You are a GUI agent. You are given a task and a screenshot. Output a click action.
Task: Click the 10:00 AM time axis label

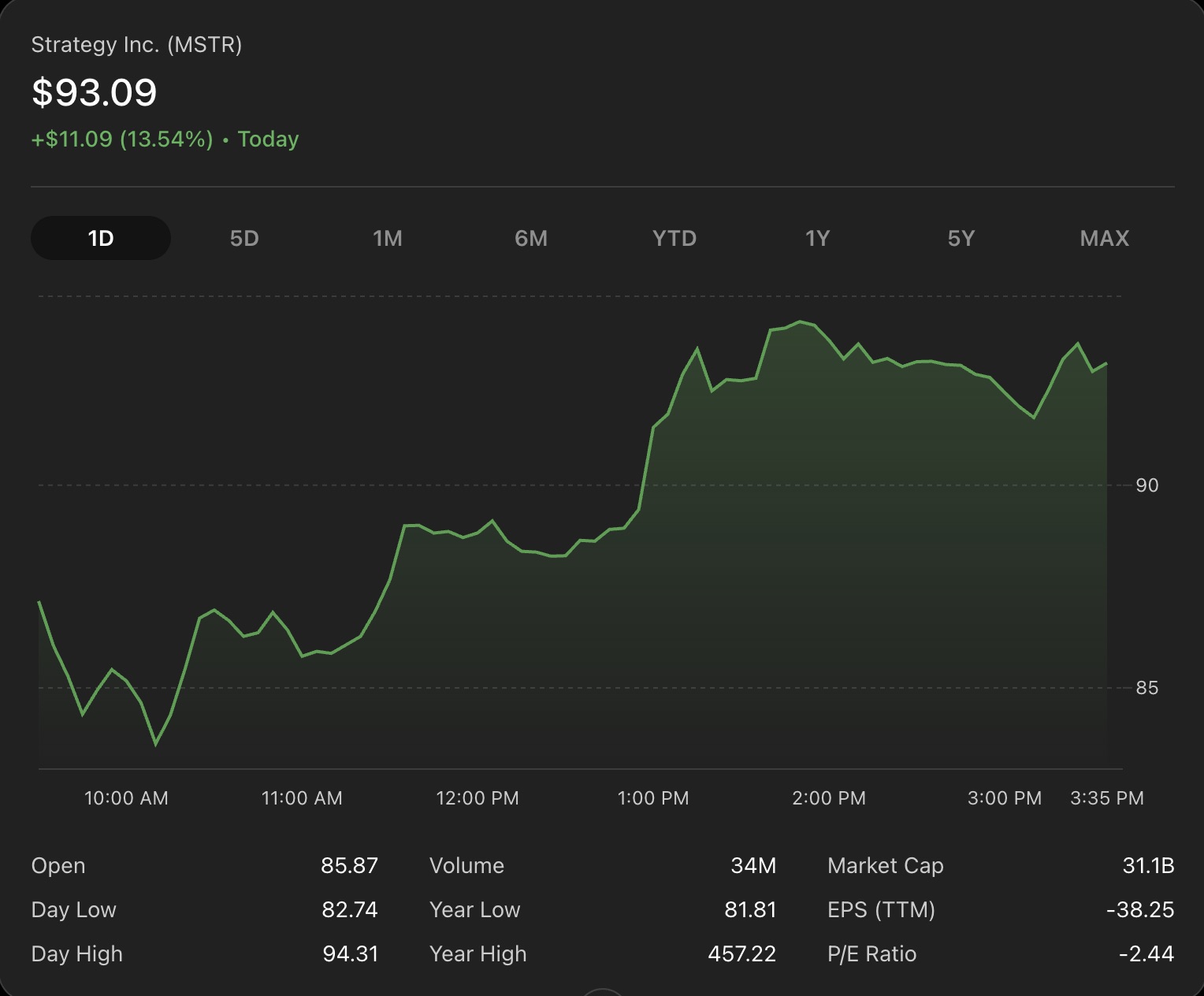pos(126,798)
